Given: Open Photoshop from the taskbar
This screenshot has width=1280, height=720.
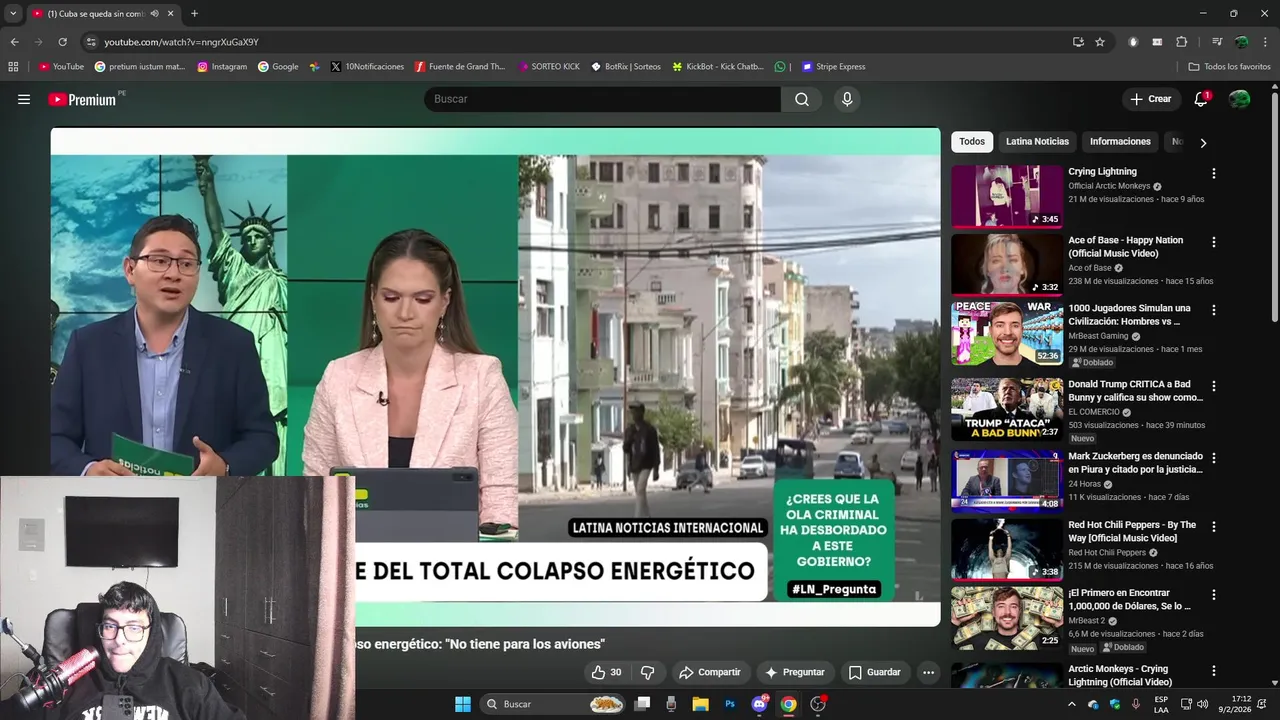Looking at the screenshot, I should coord(730,704).
